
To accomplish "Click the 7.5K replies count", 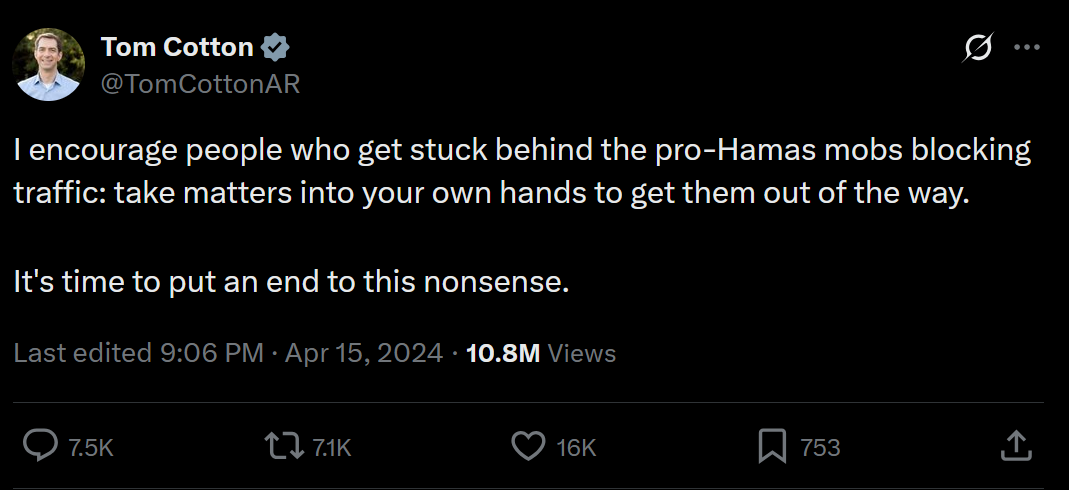I will tap(90, 448).
